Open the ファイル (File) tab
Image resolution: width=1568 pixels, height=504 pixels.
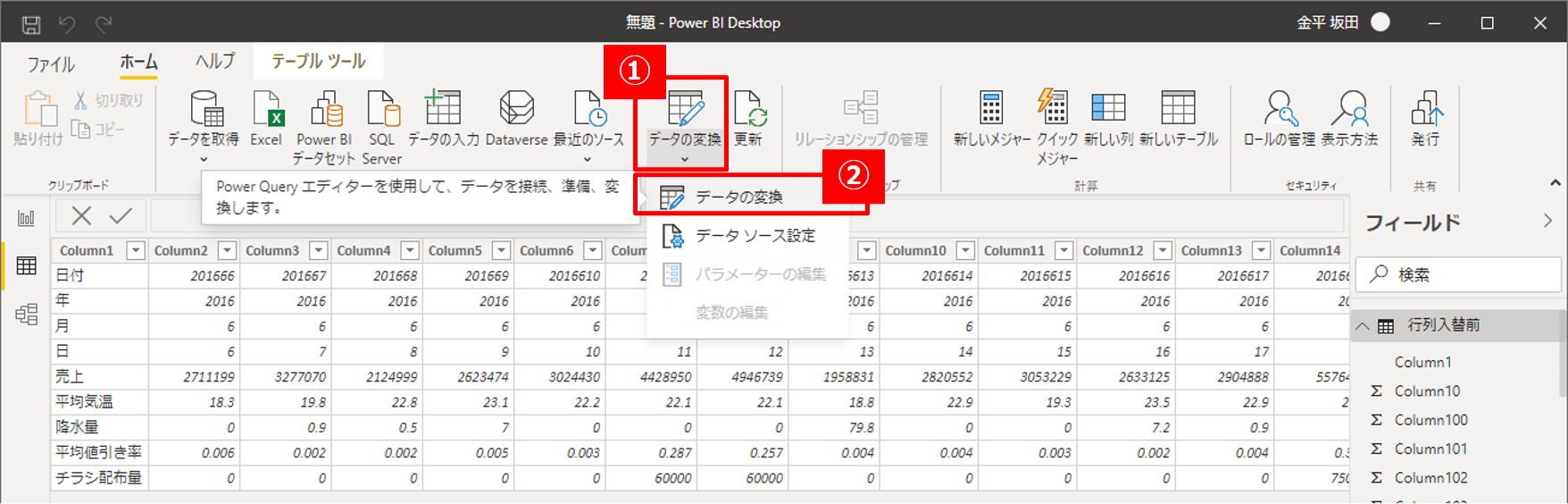tap(51, 63)
